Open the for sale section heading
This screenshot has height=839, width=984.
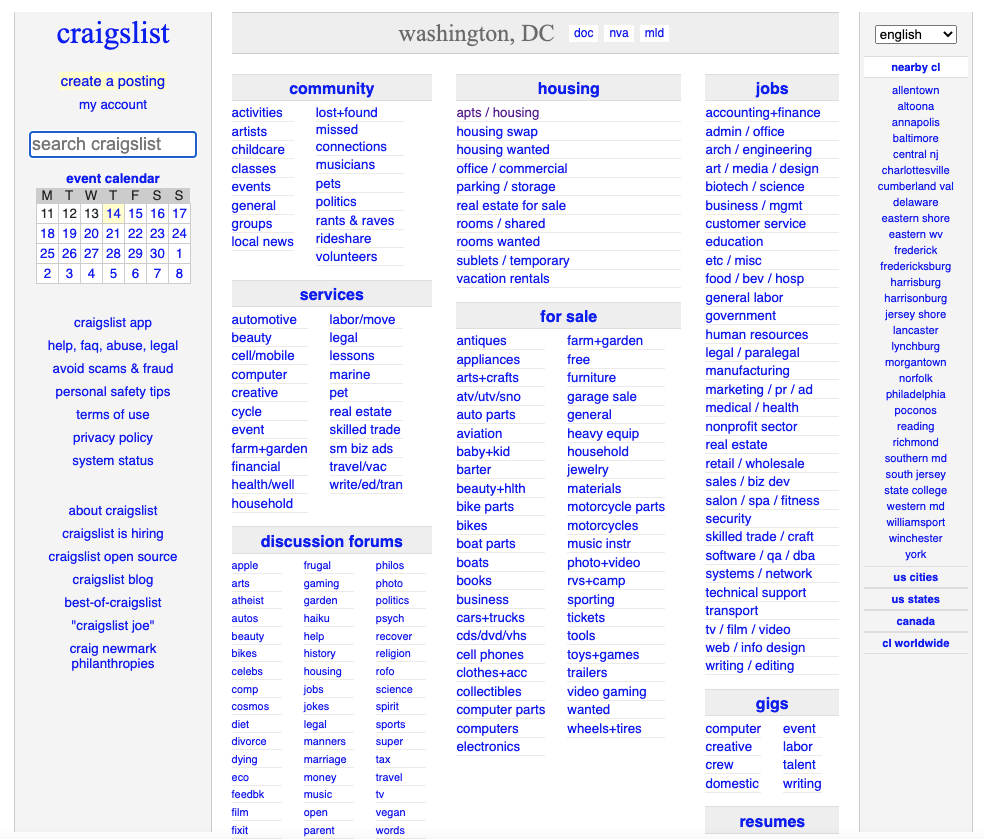[x=568, y=316]
